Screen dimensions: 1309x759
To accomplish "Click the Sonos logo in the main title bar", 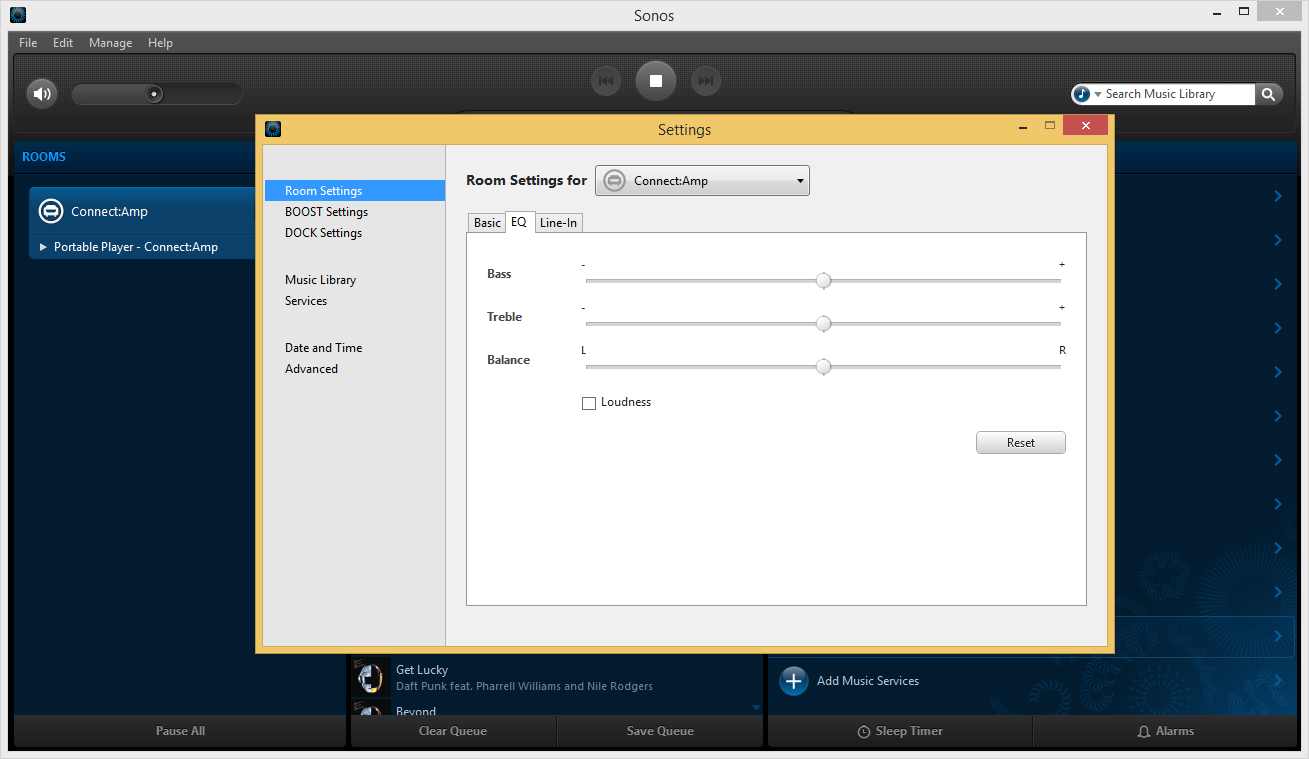I will coord(18,14).
